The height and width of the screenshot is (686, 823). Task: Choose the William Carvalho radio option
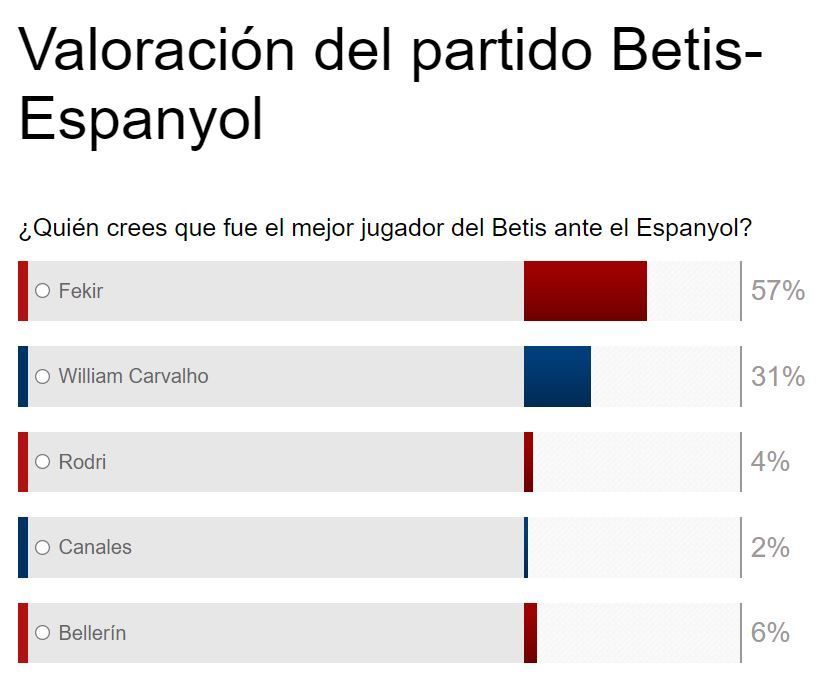click(43, 377)
